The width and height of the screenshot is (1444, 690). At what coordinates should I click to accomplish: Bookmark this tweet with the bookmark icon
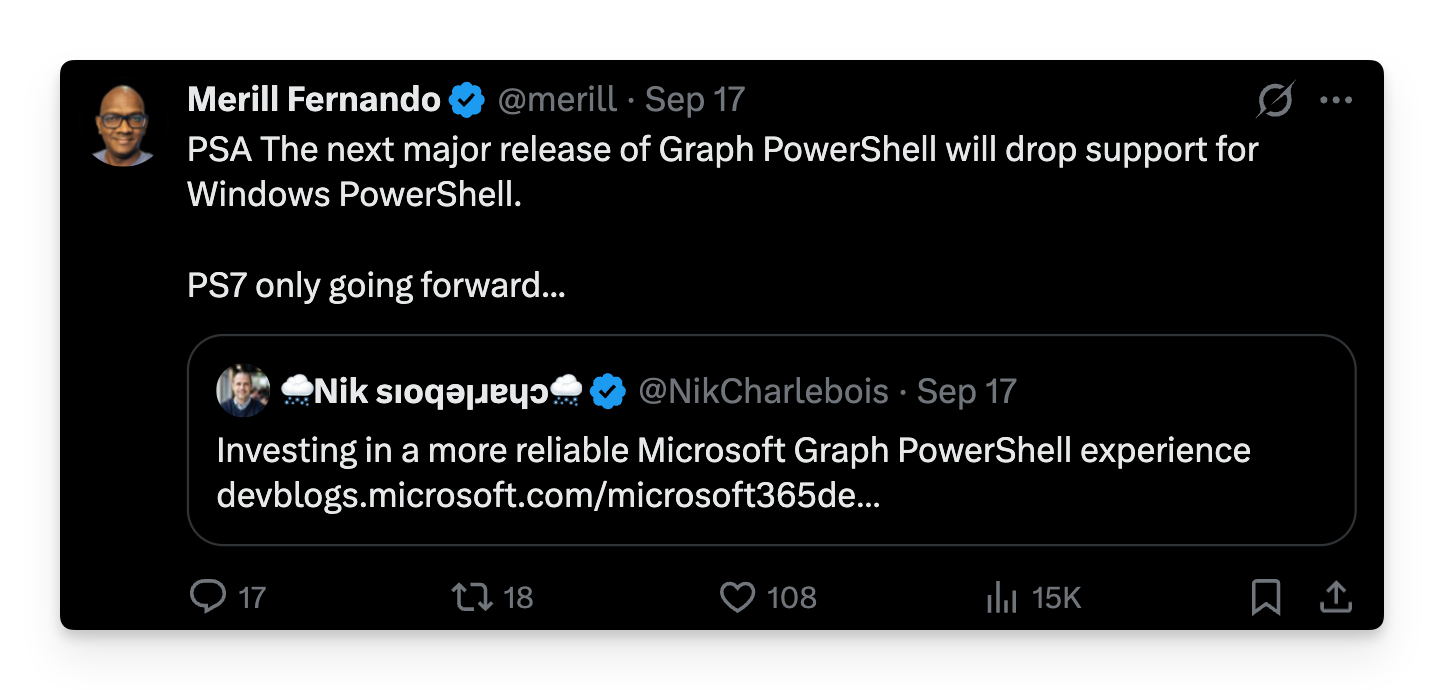coord(1266,597)
